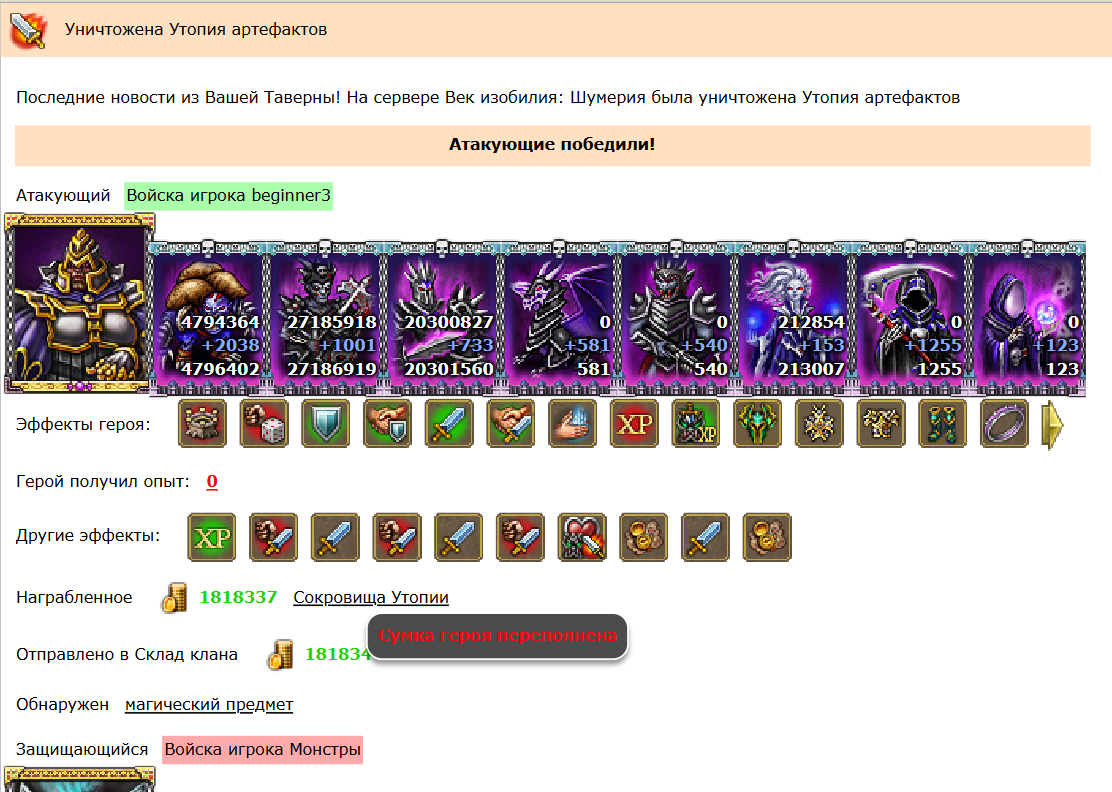This screenshot has width=1112, height=792.
Task: Open the магический предмет link
Action: (x=208, y=704)
